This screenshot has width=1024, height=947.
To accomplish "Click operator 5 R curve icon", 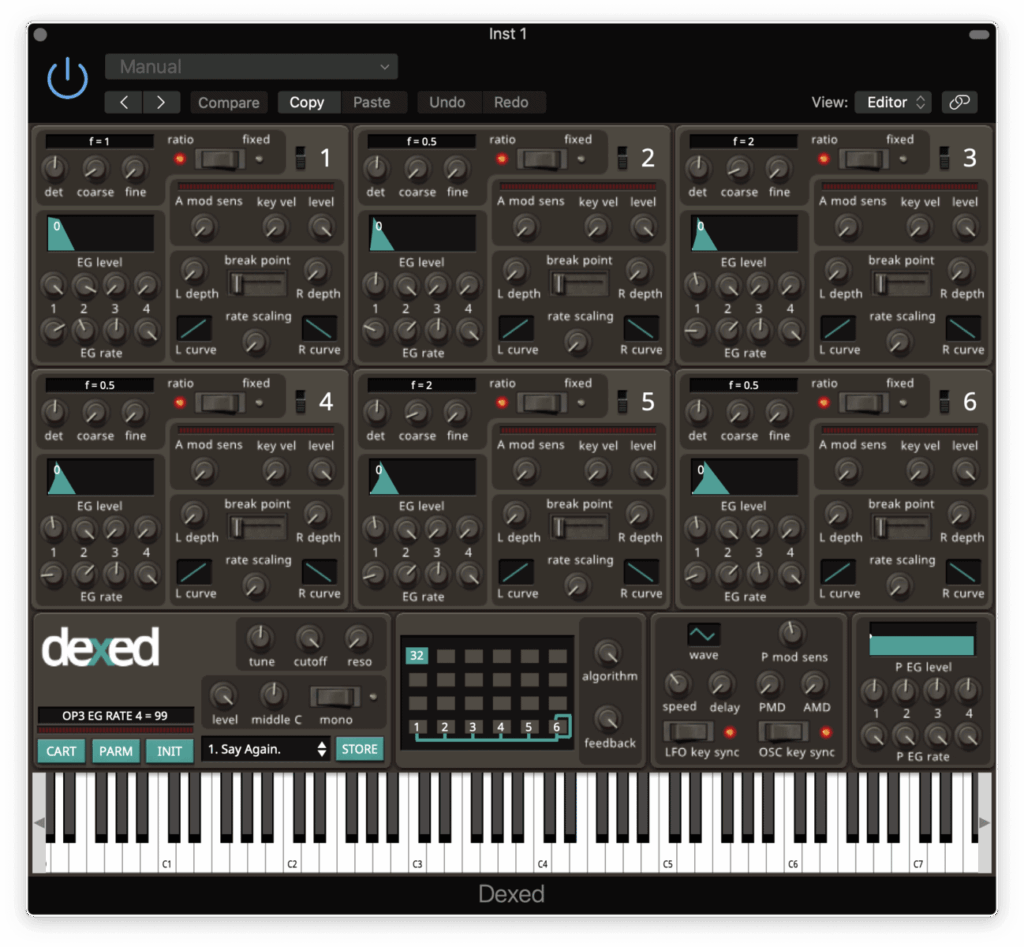I will pos(641,572).
